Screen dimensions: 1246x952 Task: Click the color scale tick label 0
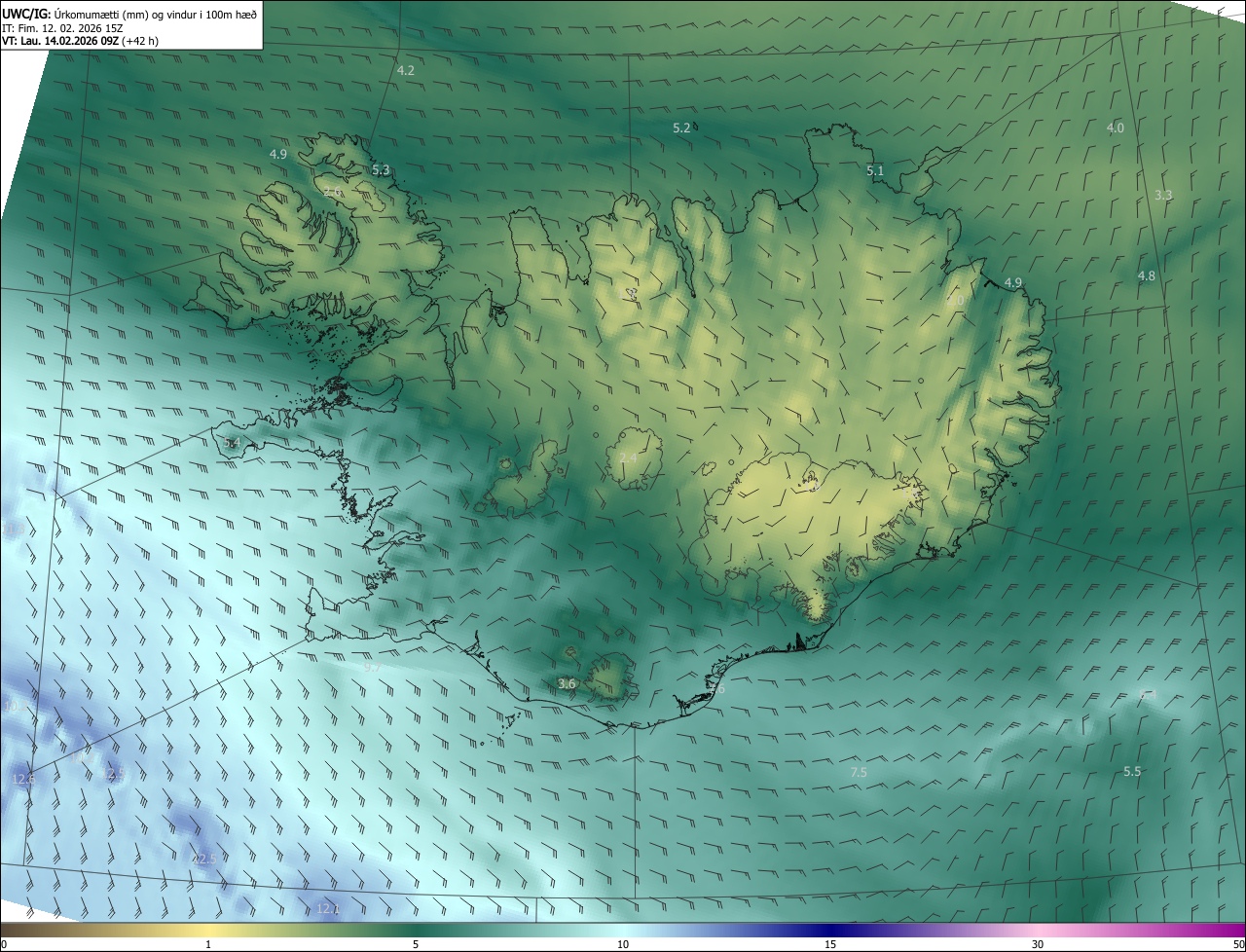pyautogui.click(x=4, y=944)
